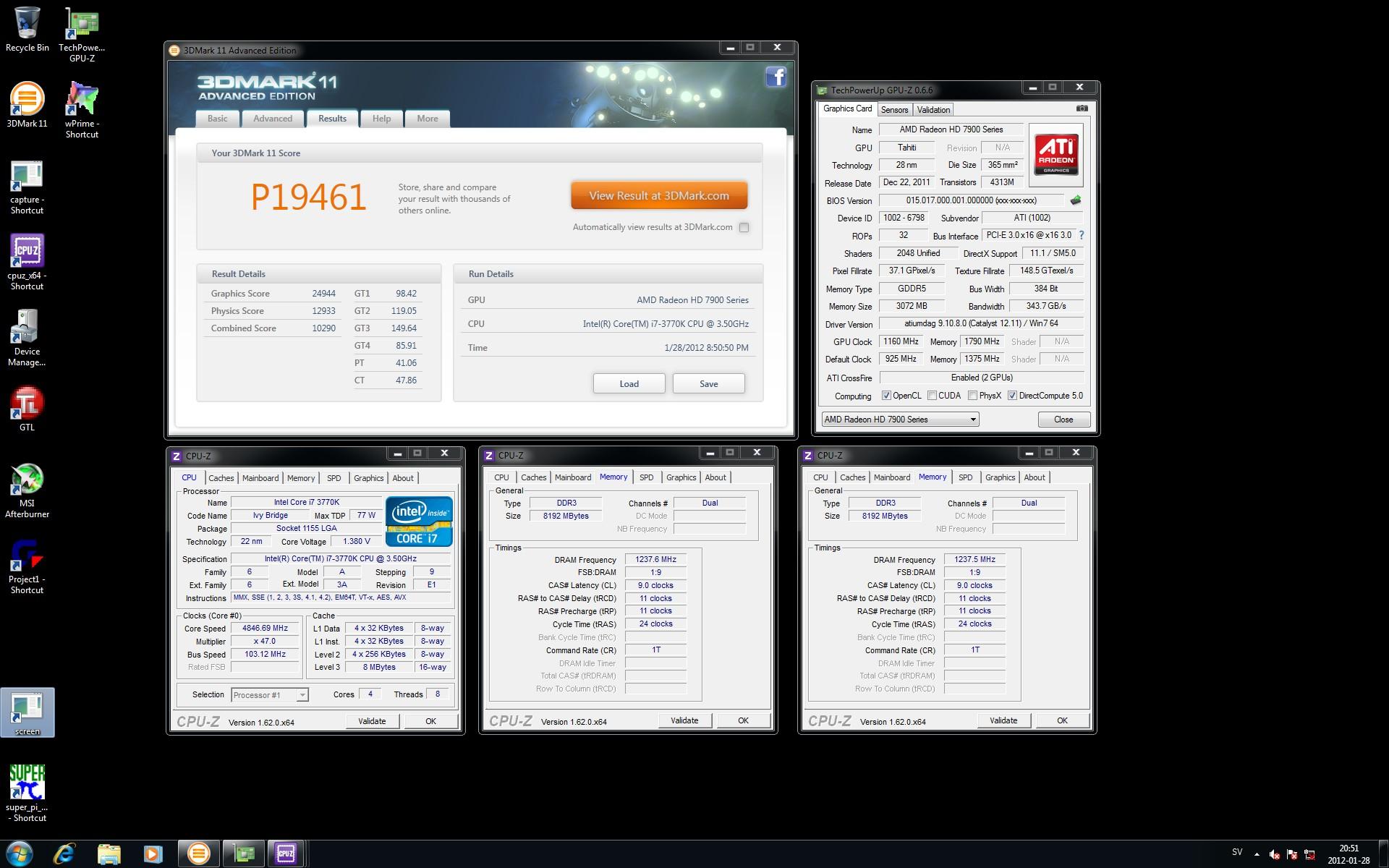This screenshot has width=1389, height=868.
Task: Select the screen shortcut icon
Action: [27, 713]
